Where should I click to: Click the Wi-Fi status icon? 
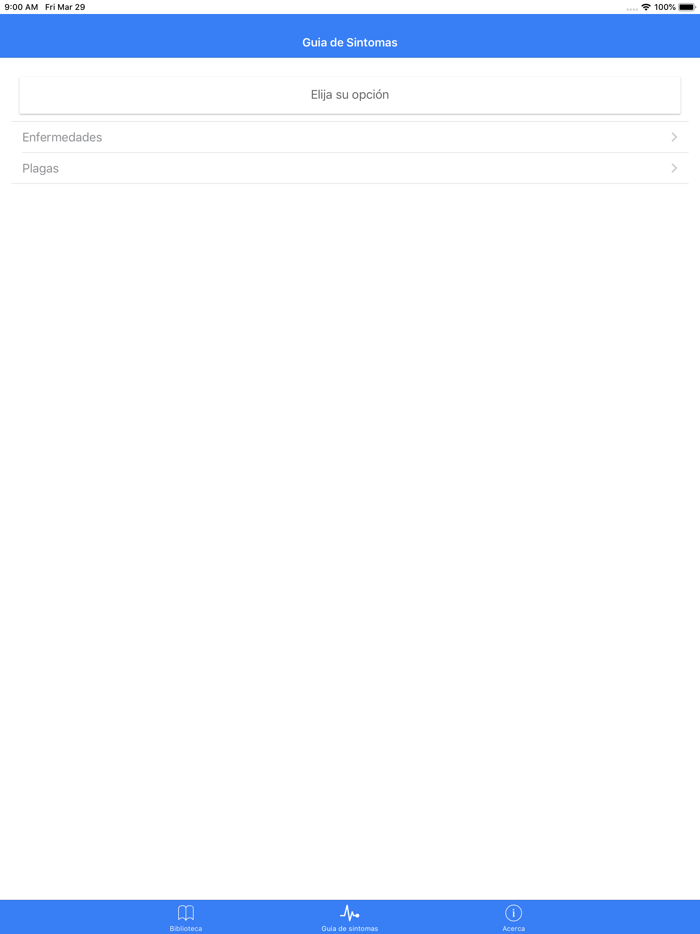646,7
